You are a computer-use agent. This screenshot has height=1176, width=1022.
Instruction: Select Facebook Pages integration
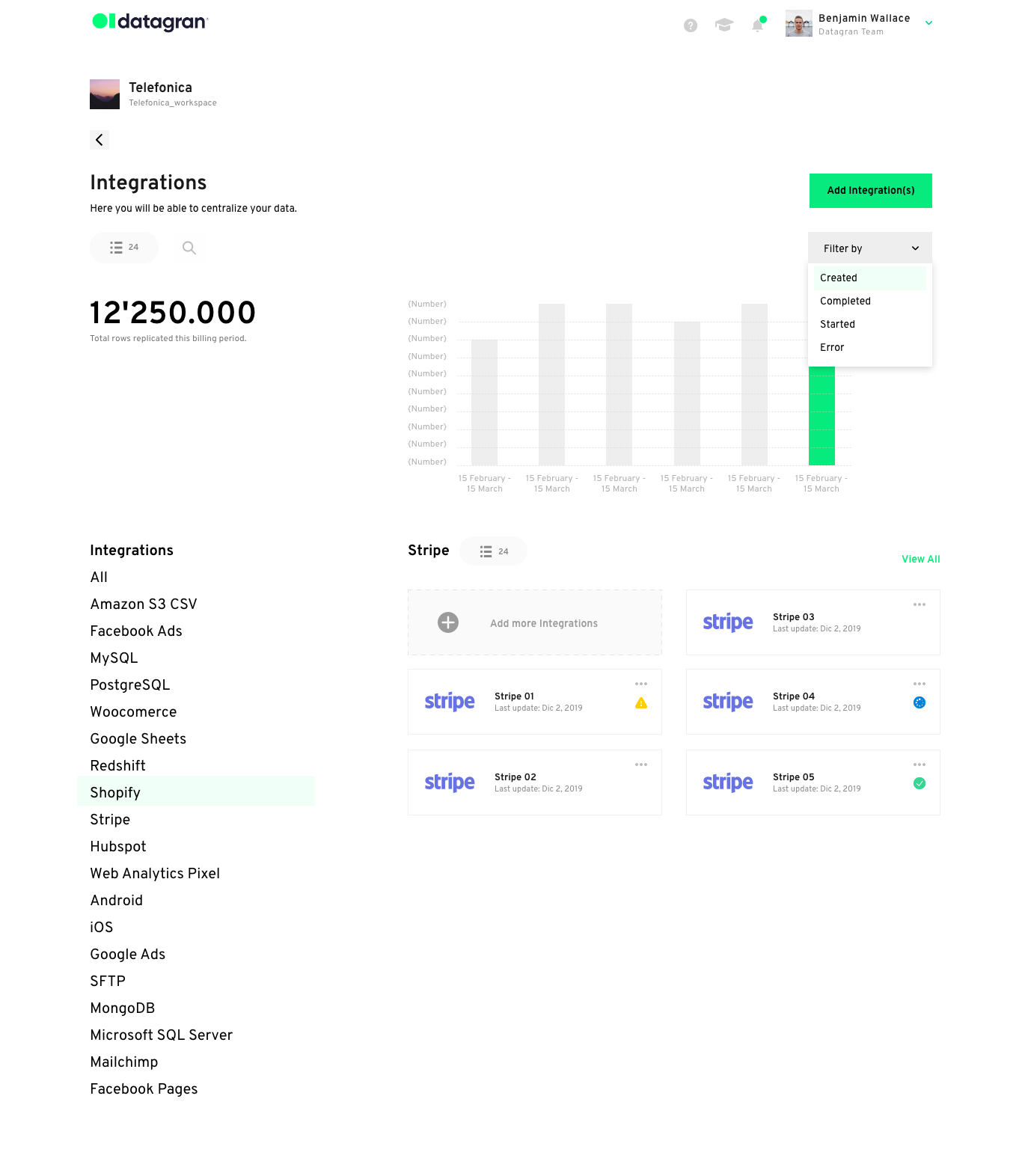coord(144,1089)
